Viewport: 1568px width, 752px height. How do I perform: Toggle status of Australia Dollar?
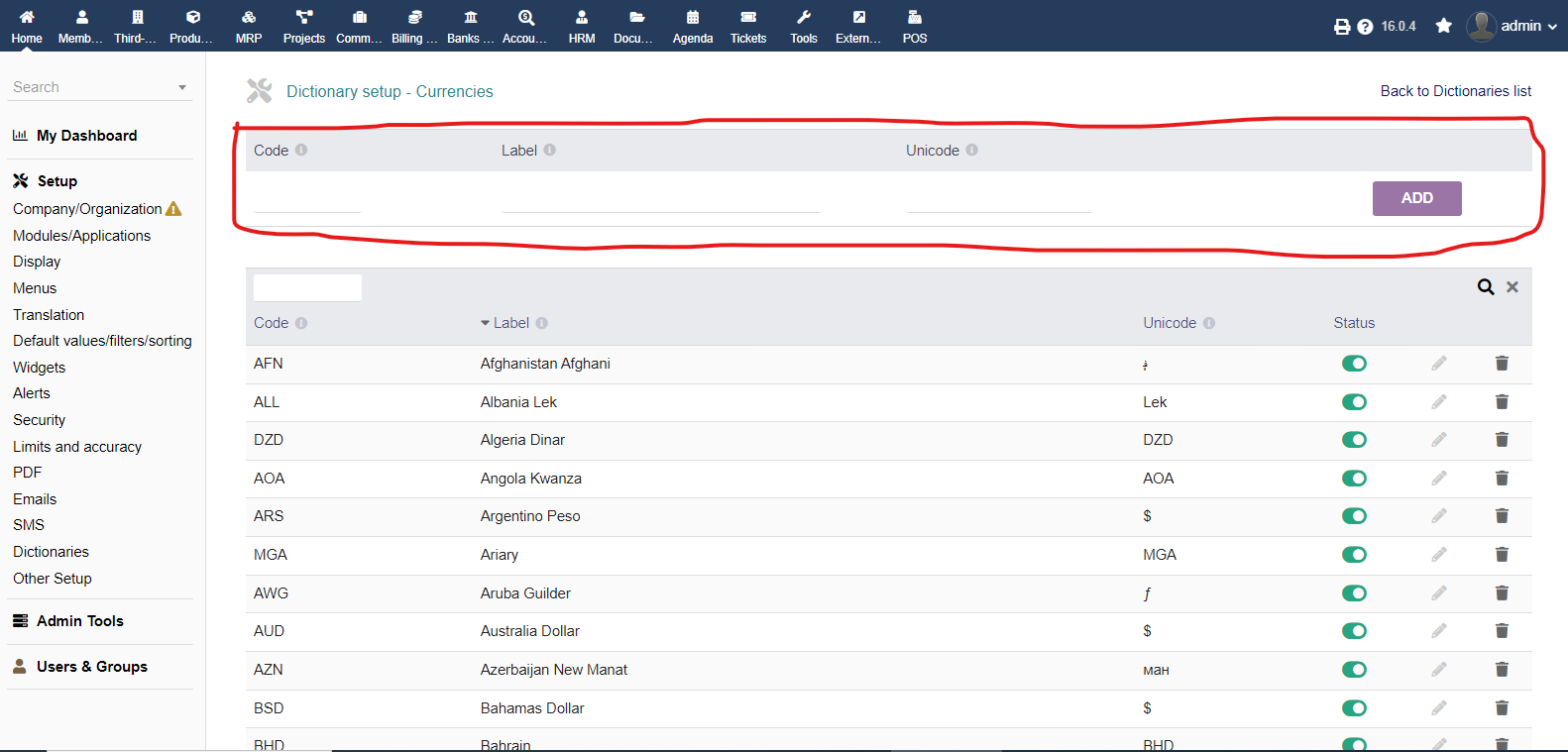(1354, 630)
